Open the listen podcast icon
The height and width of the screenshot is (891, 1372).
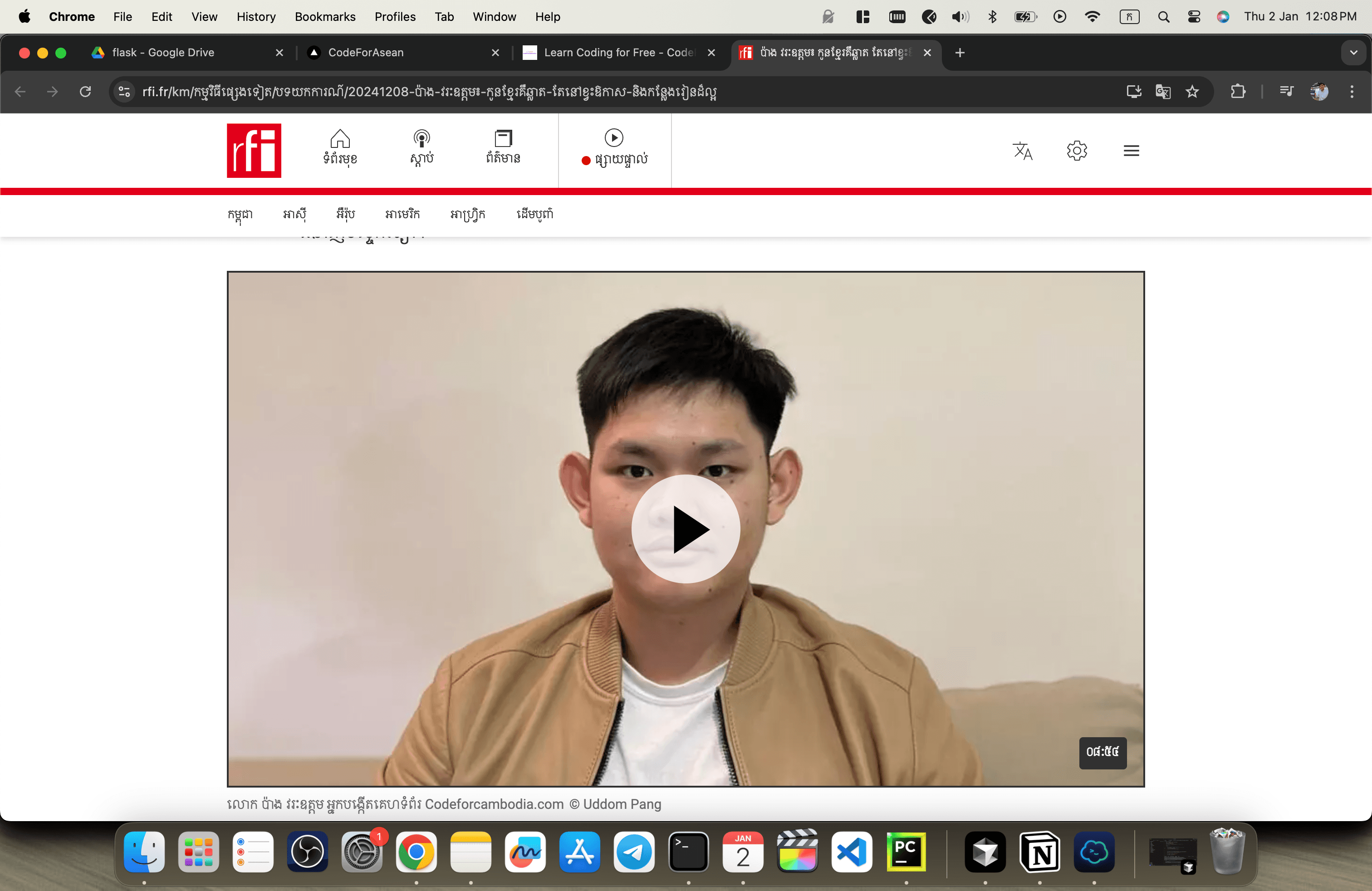click(x=422, y=147)
